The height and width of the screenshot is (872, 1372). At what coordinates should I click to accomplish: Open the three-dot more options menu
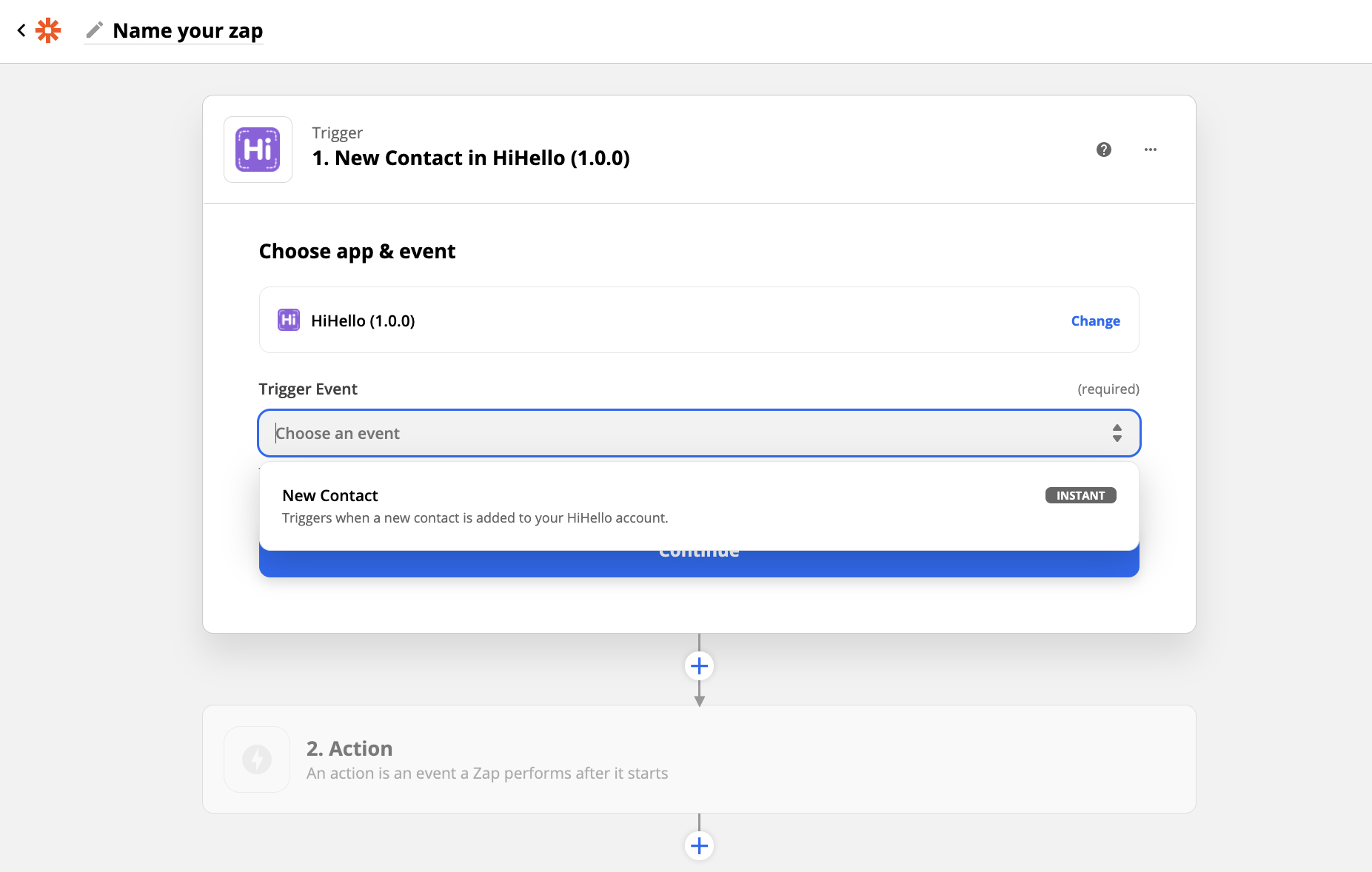point(1151,150)
